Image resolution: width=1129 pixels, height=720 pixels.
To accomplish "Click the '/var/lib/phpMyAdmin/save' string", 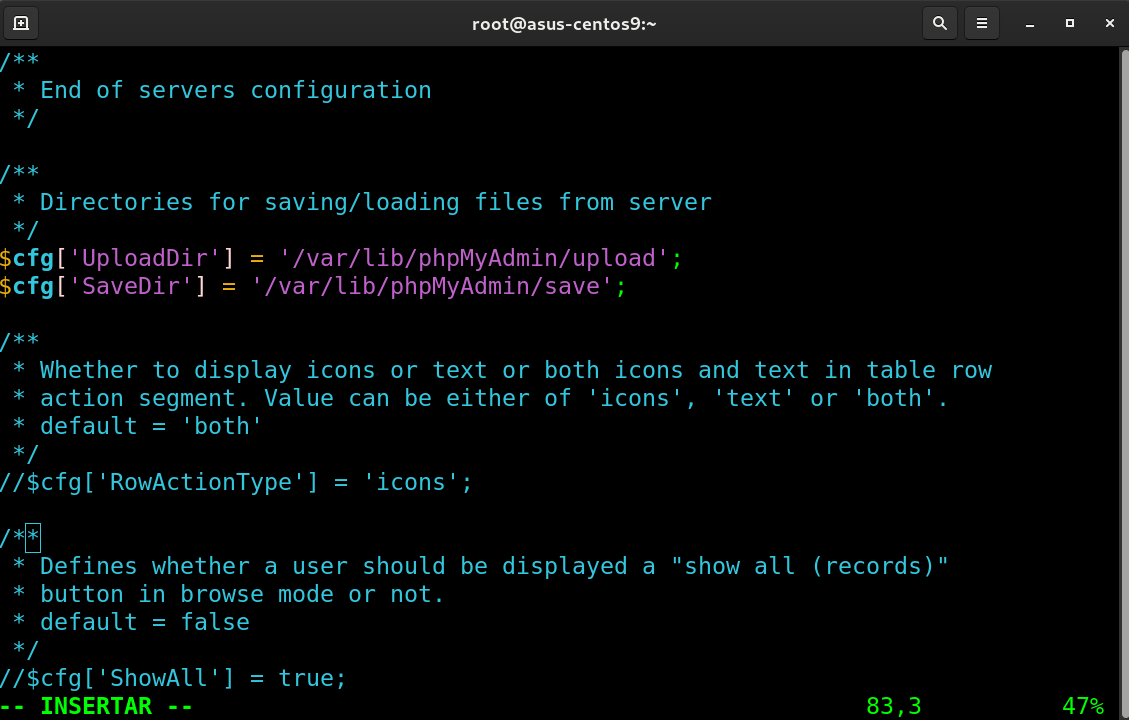I will pos(432,287).
